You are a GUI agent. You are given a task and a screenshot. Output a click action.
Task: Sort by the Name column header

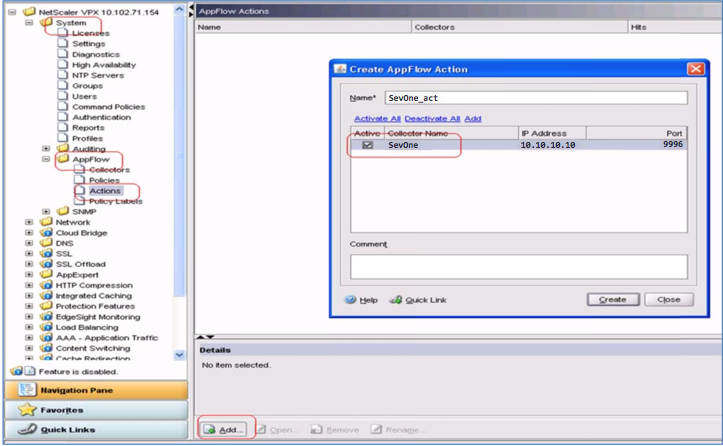(x=303, y=27)
